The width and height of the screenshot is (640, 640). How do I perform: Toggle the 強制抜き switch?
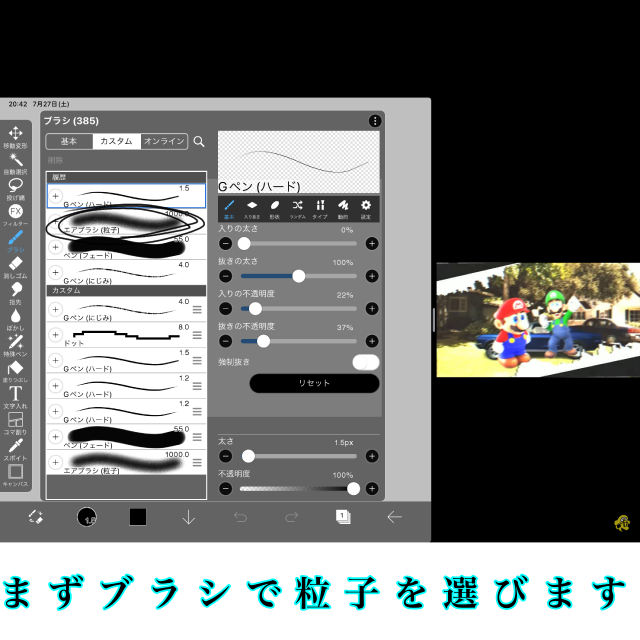pyautogui.click(x=366, y=362)
